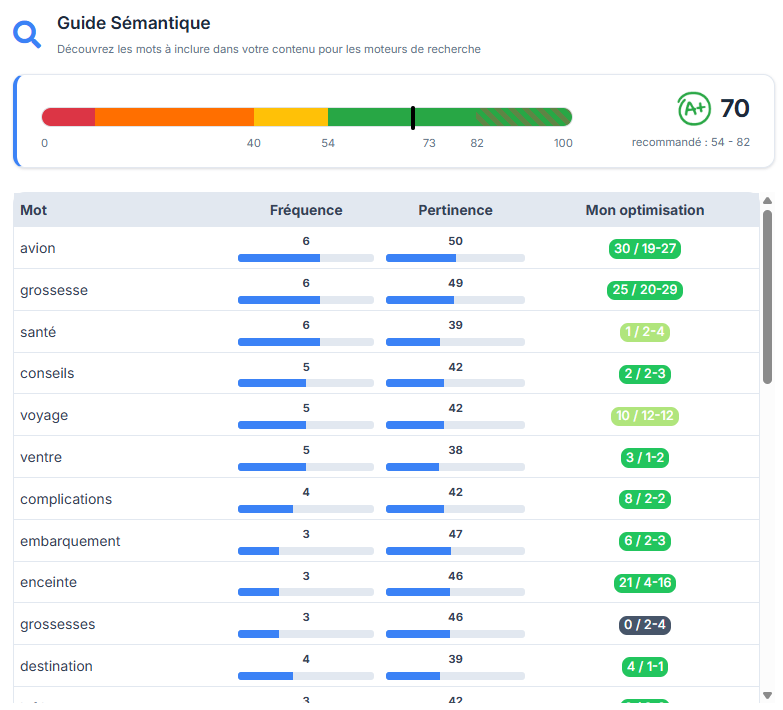
Task: Click the avion pertinence bar showing 50
Action: [455, 258]
